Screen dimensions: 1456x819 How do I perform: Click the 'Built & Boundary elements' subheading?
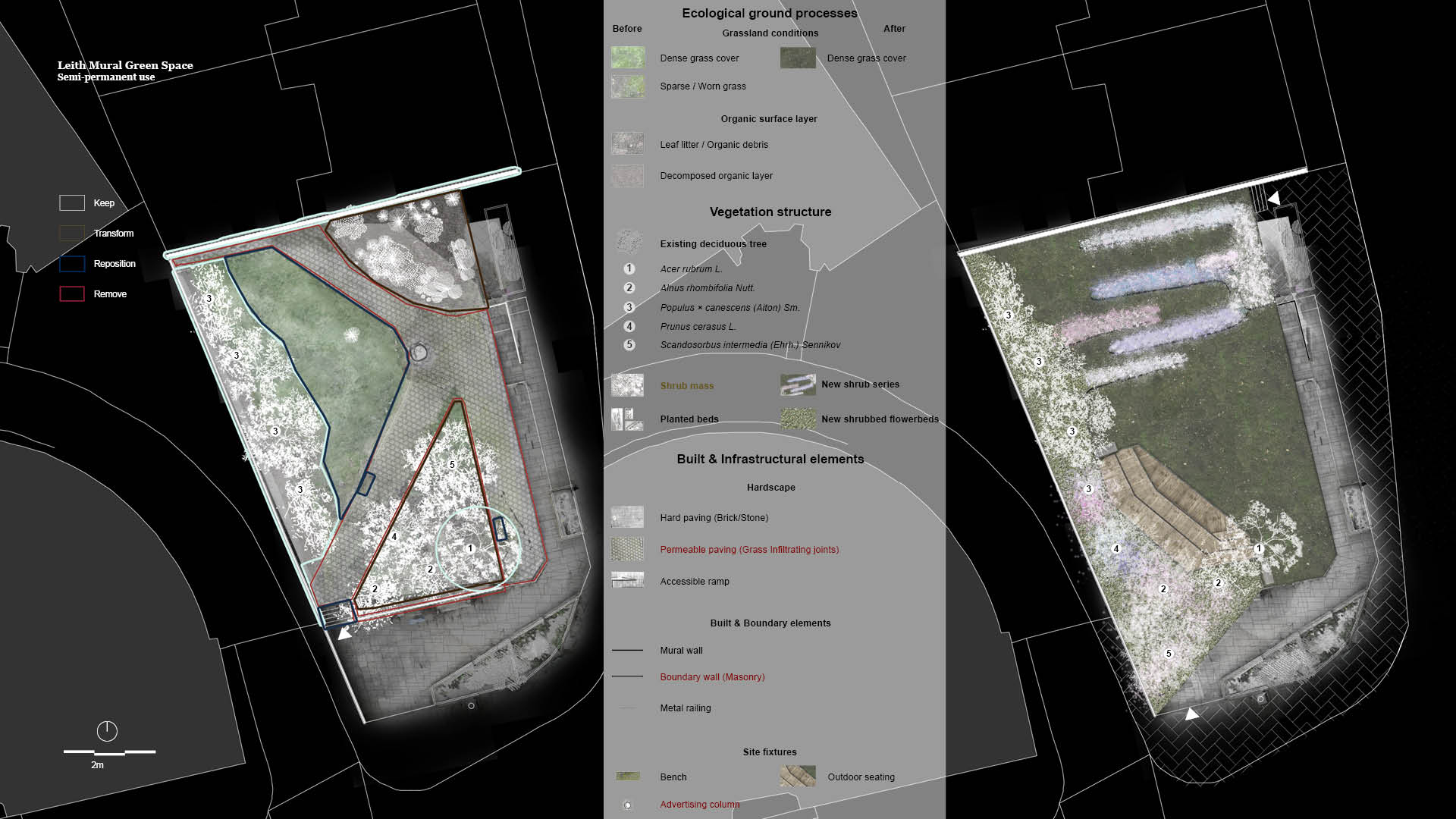(x=770, y=623)
